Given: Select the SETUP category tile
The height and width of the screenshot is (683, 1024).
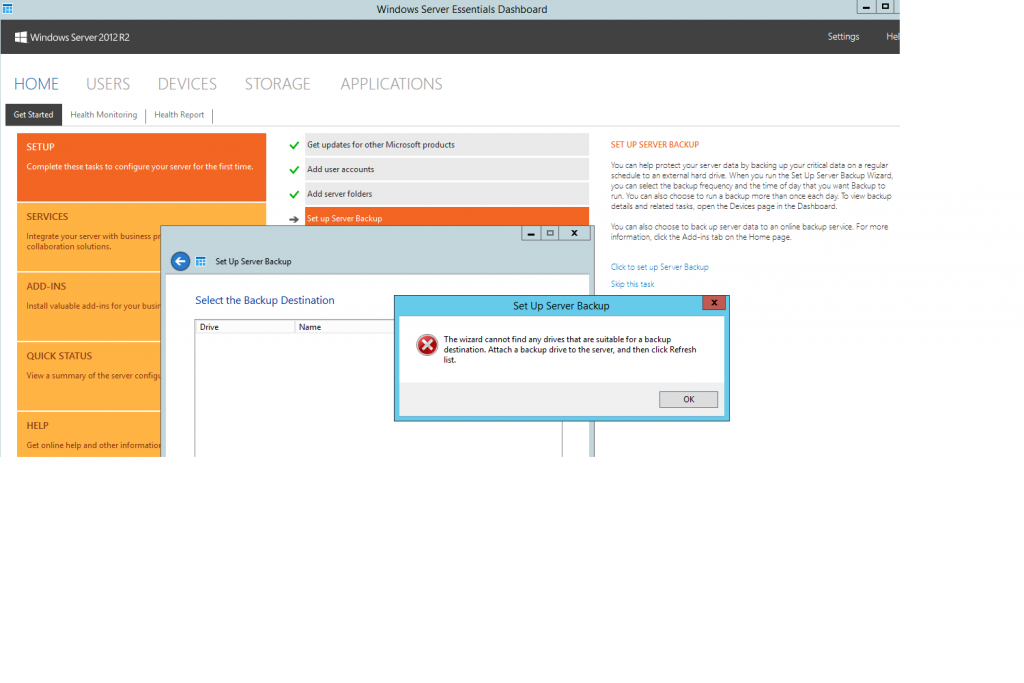Looking at the screenshot, I should tap(142, 167).
